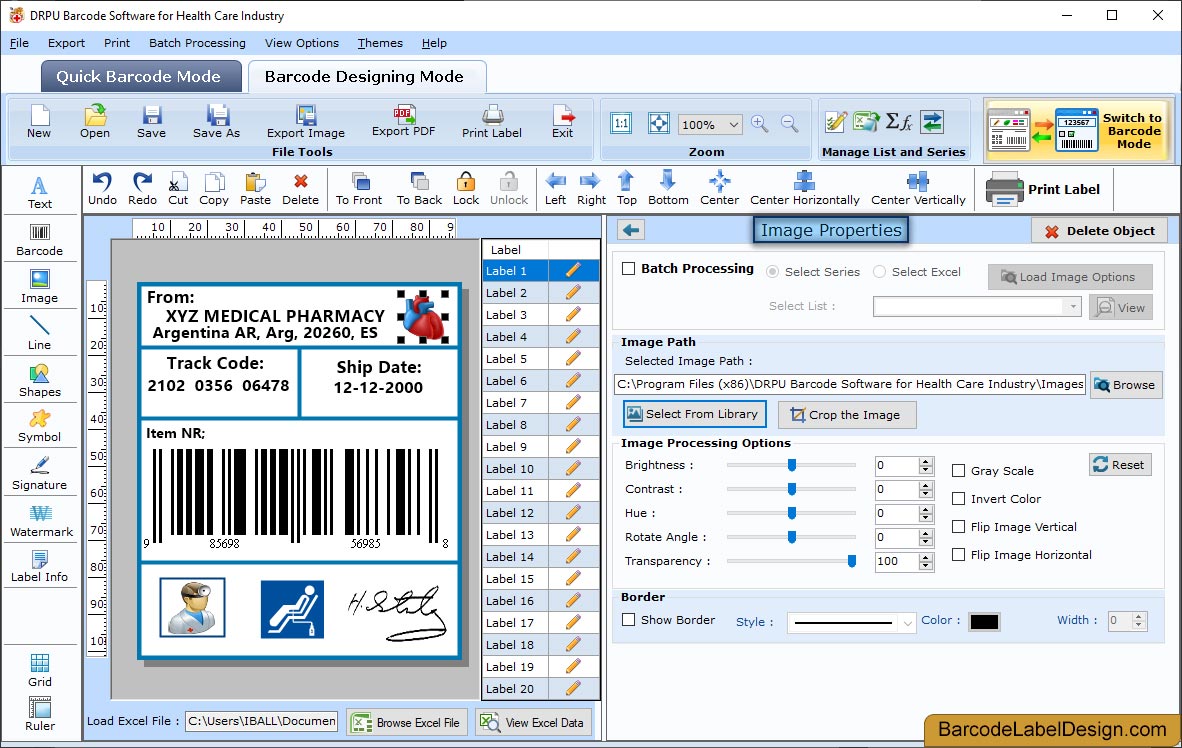The height and width of the screenshot is (748, 1182).
Task: Increase Rotate Angle with up arrow
Action: (926, 532)
